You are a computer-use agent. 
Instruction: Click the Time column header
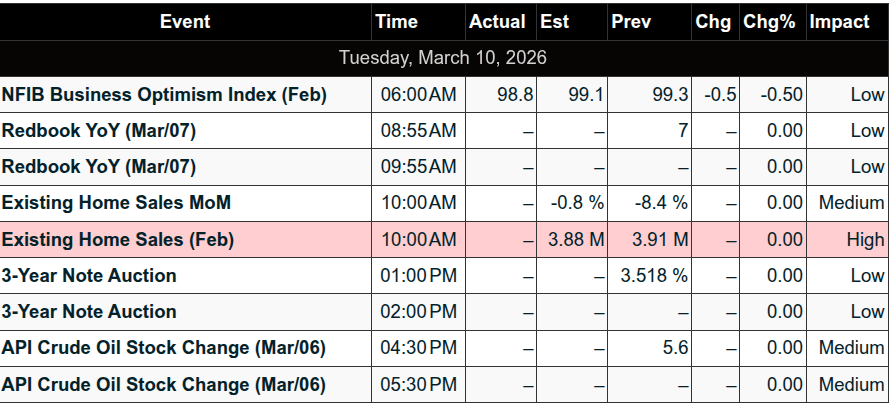[x=396, y=22]
